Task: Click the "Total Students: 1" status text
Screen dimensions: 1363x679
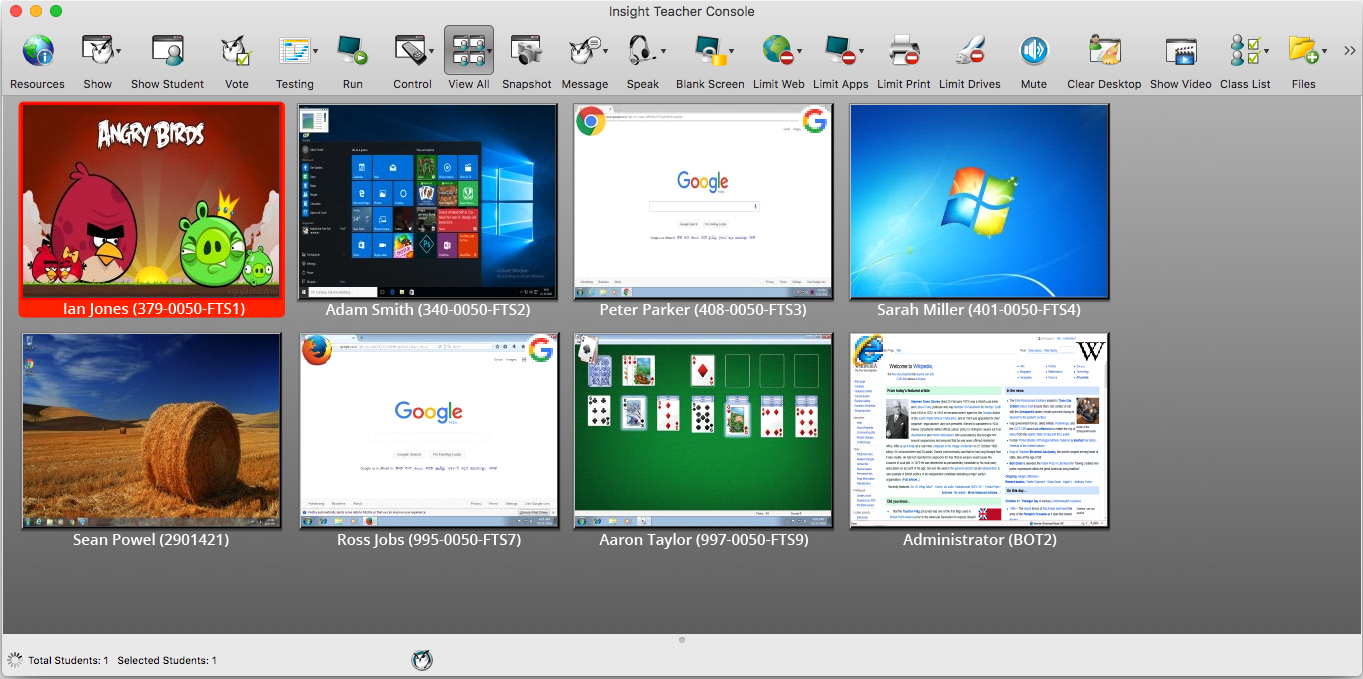Action: pyautogui.click(x=68, y=661)
